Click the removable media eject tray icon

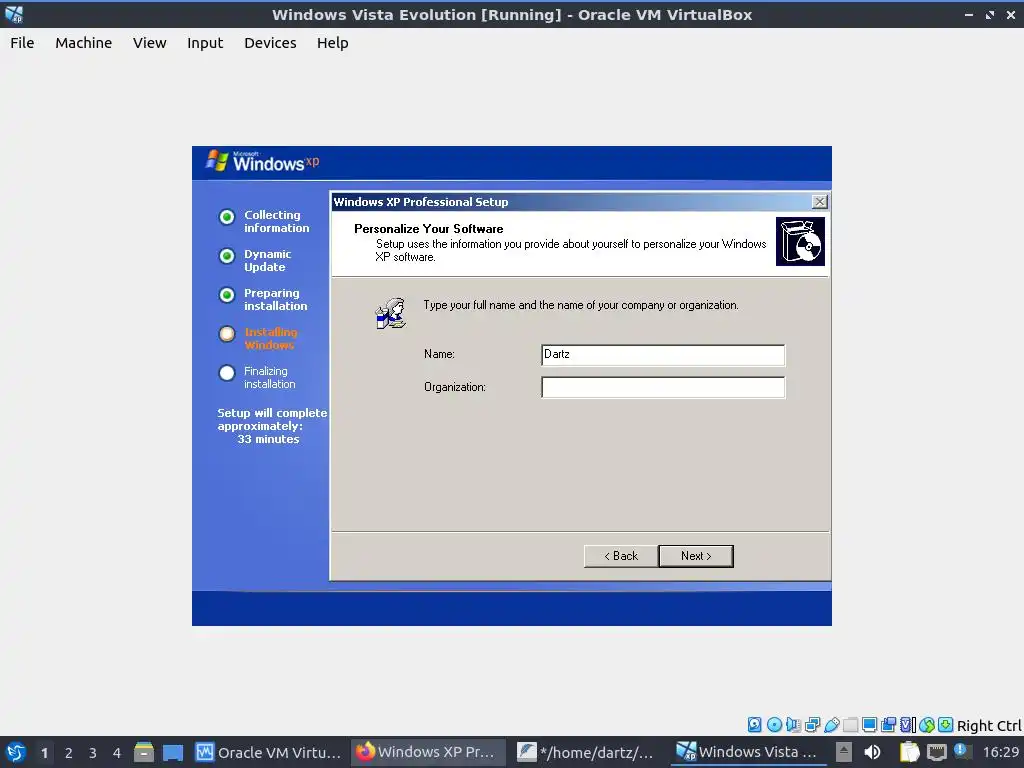pyautogui.click(x=844, y=752)
